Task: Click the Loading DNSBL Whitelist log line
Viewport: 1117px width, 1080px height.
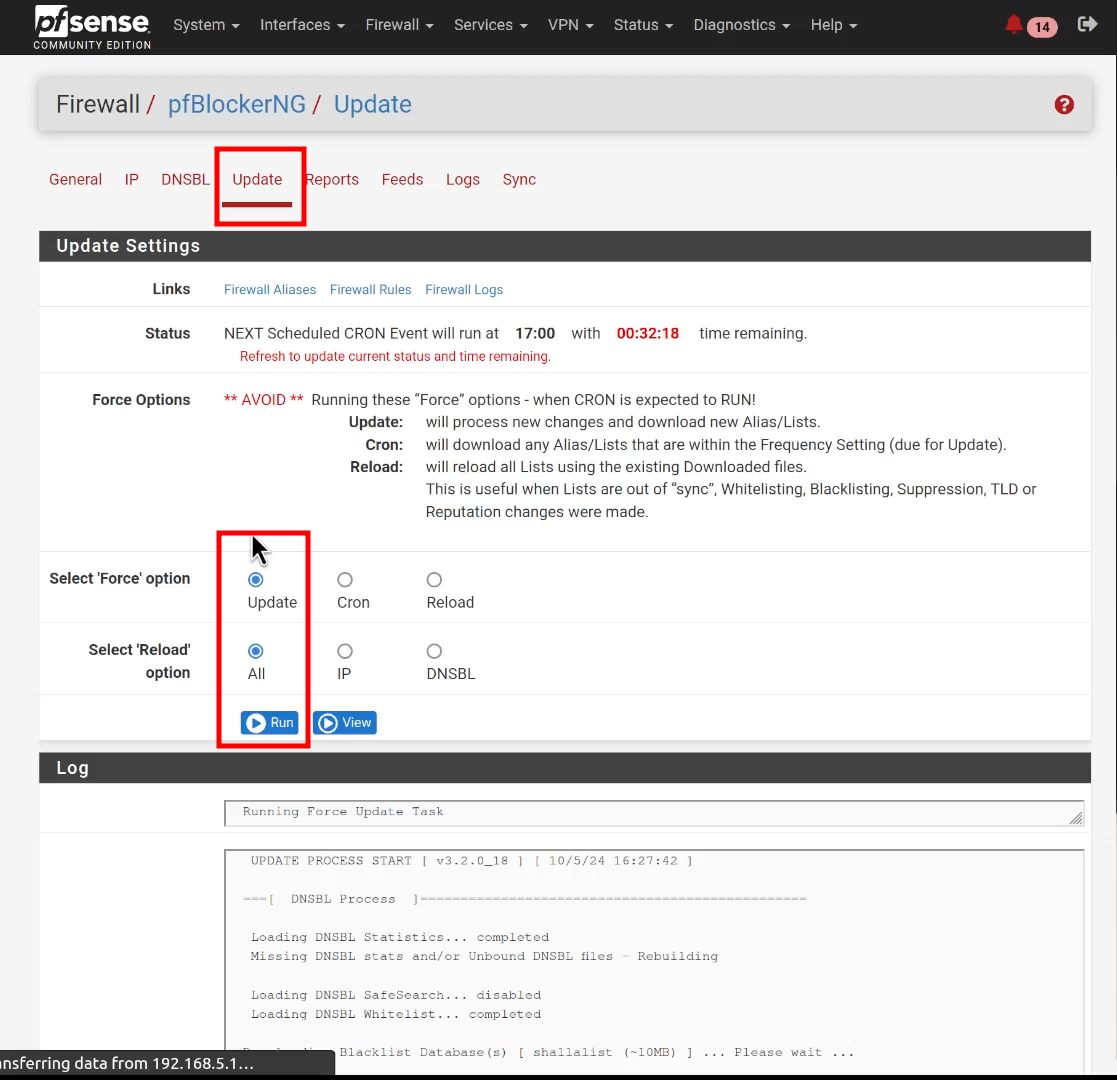Action: 396,1014
